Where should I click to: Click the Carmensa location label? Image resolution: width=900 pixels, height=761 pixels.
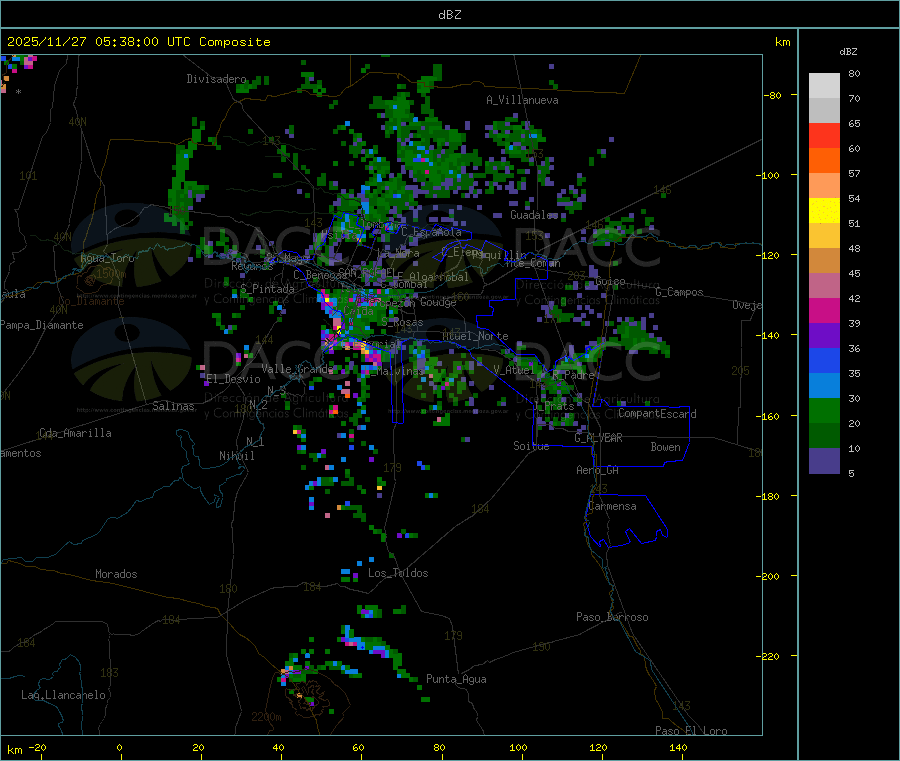point(612,507)
